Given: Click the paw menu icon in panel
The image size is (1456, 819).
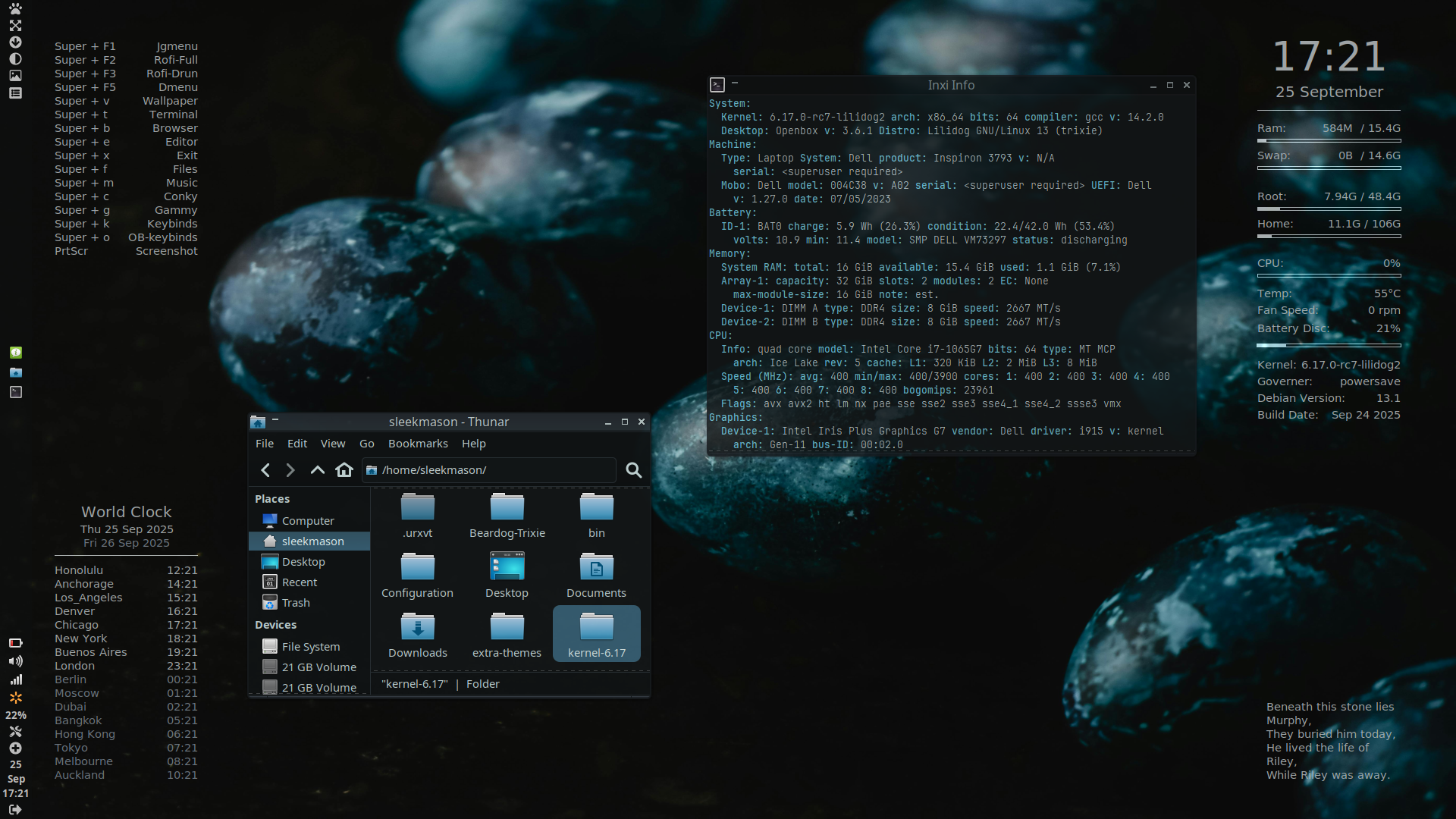Looking at the screenshot, I should tap(15, 9).
